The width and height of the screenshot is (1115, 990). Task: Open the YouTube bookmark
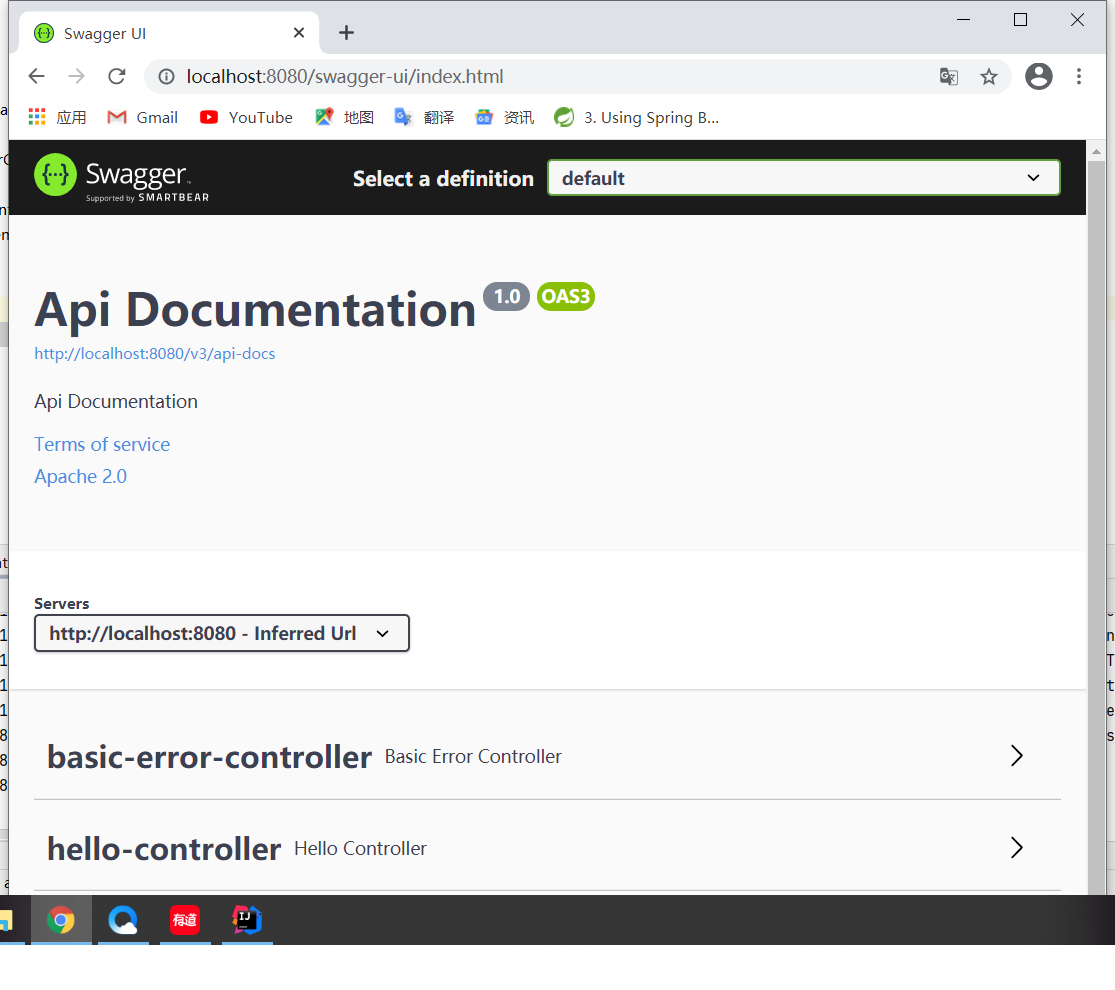[x=246, y=117]
